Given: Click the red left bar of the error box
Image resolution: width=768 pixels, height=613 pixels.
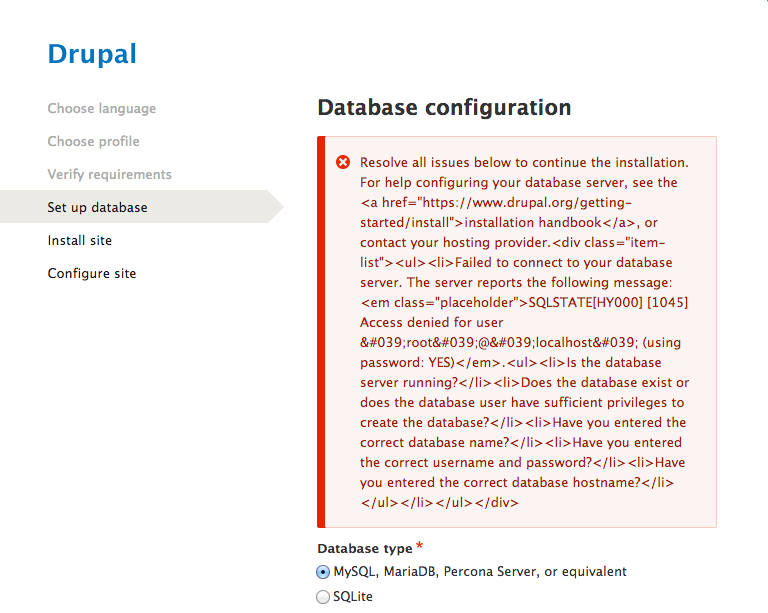Looking at the screenshot, I should click(321, 332).
